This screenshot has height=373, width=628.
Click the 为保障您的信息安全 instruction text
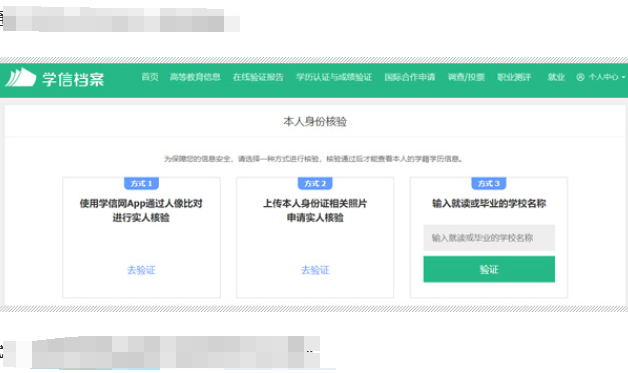click(x=314, y=159)
